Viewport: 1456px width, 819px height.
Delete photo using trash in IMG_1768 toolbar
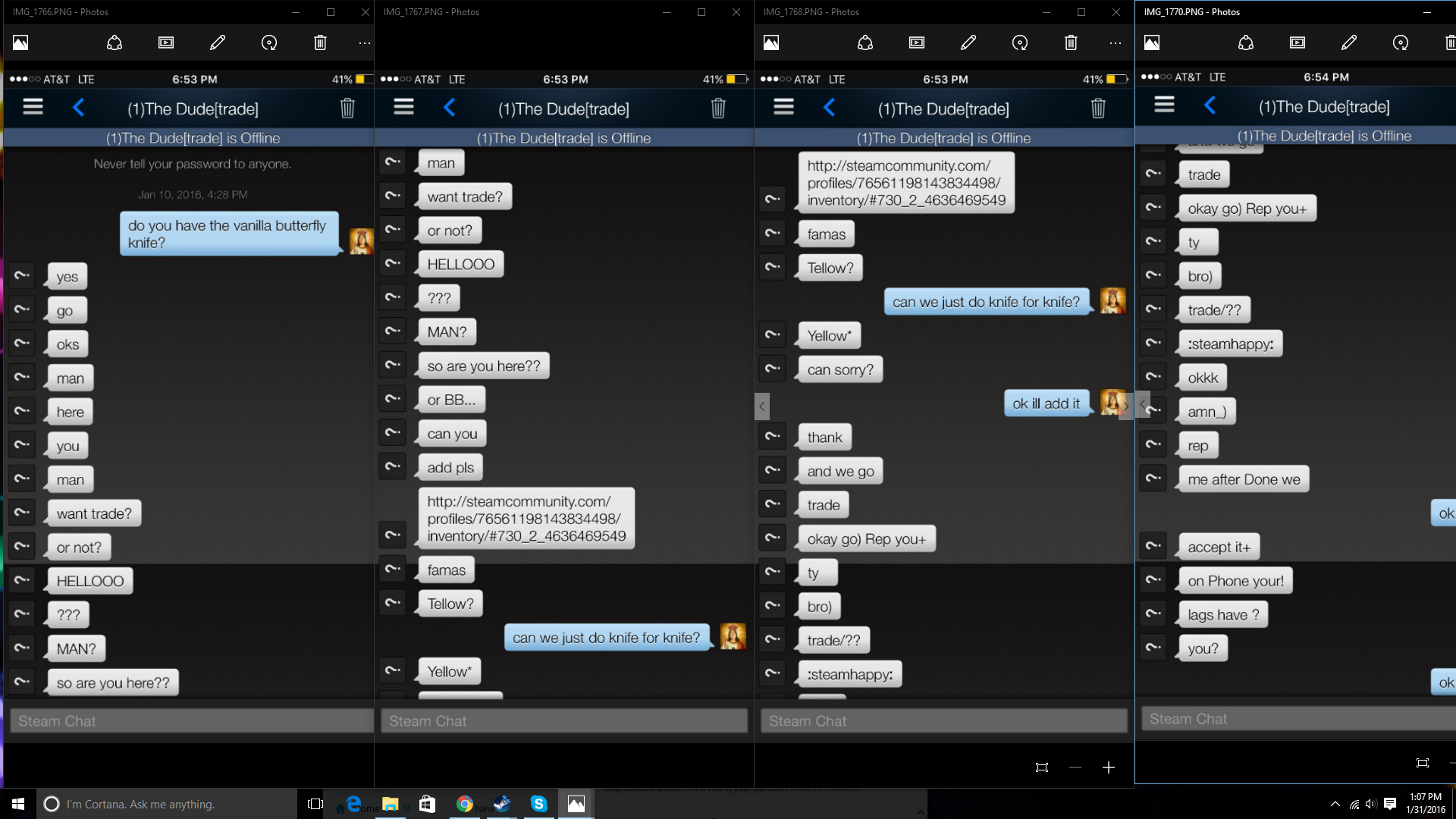[x=1071, y=42]
